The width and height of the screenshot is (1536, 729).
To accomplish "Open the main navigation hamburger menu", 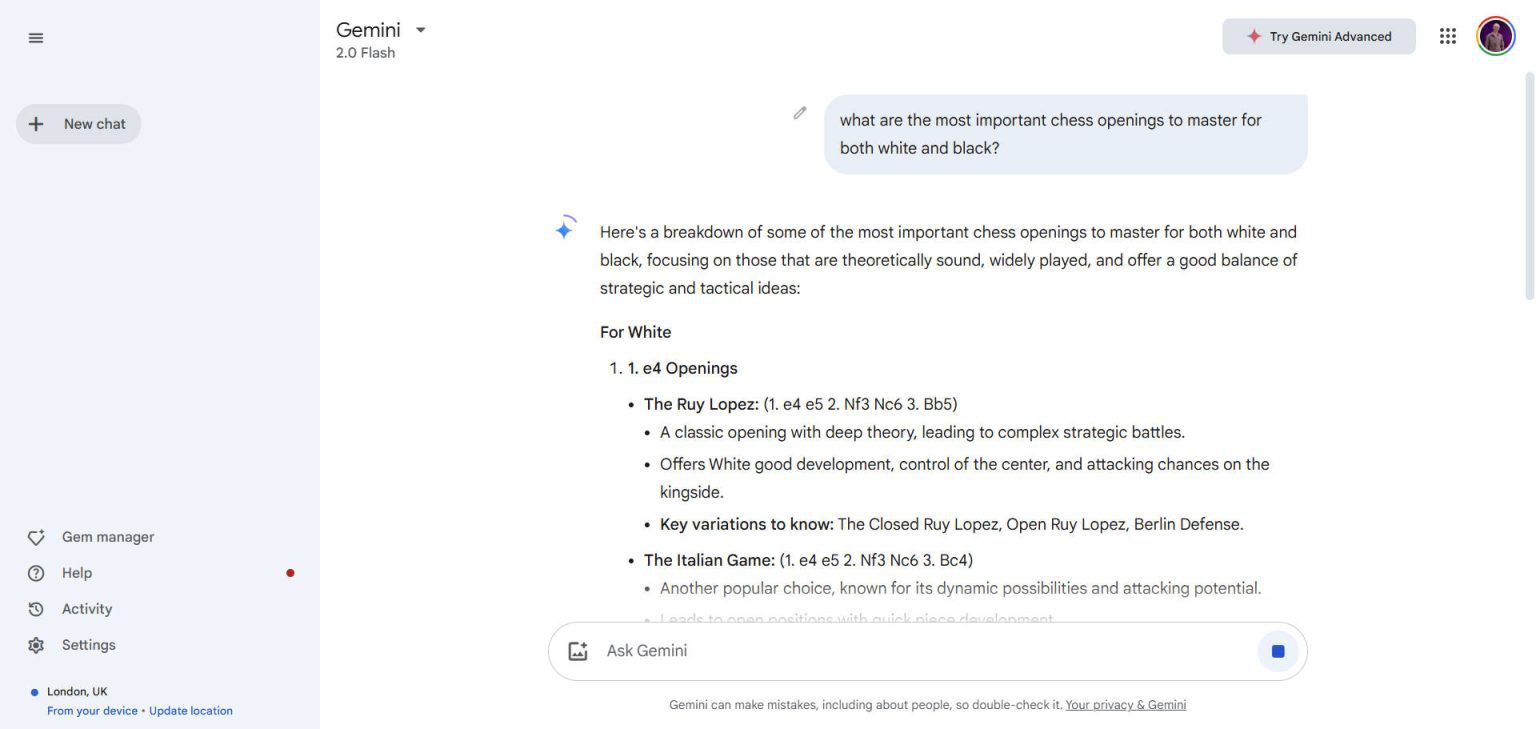I will (x=35, y=37).
